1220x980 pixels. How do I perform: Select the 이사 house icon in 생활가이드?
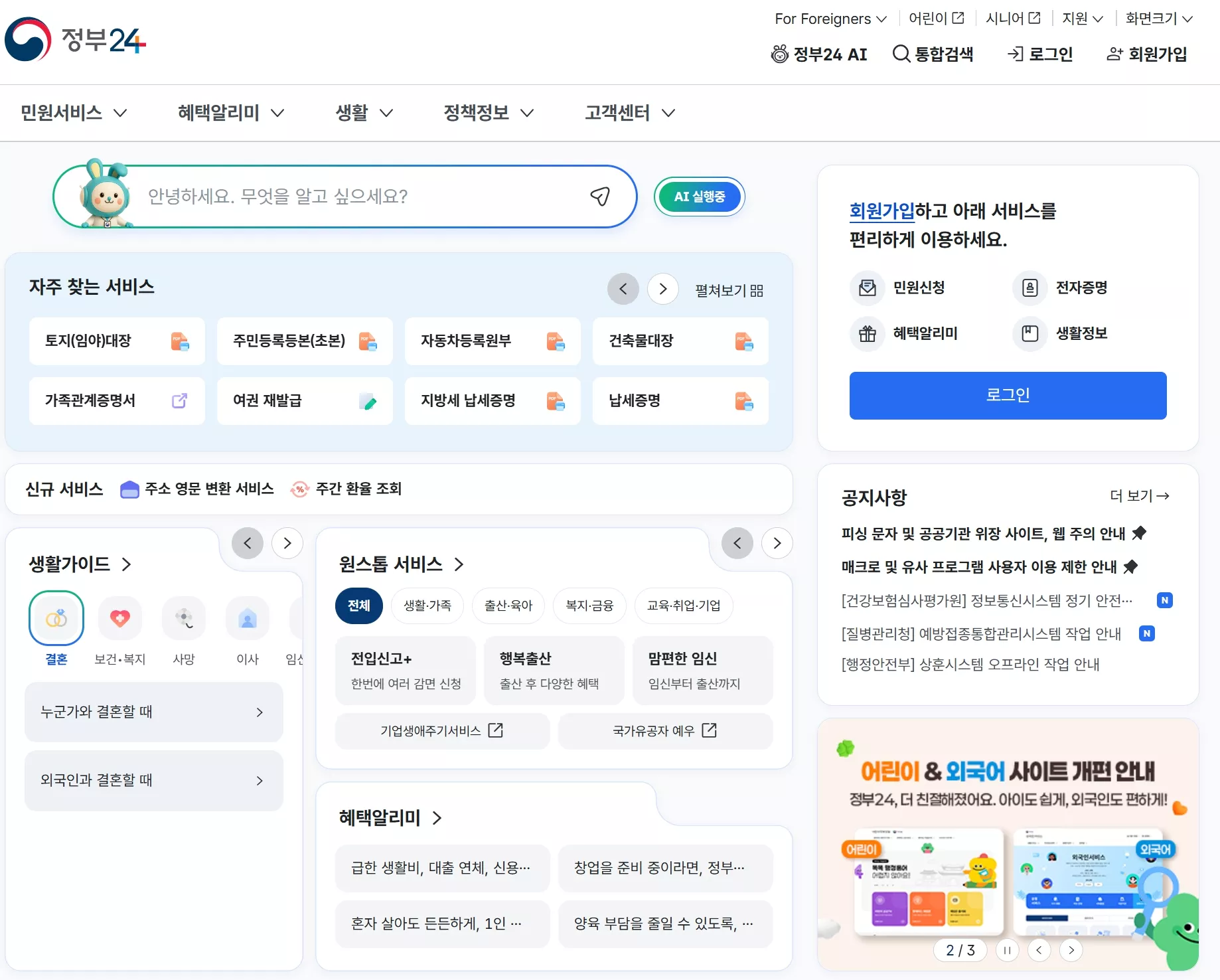(247, 618)
